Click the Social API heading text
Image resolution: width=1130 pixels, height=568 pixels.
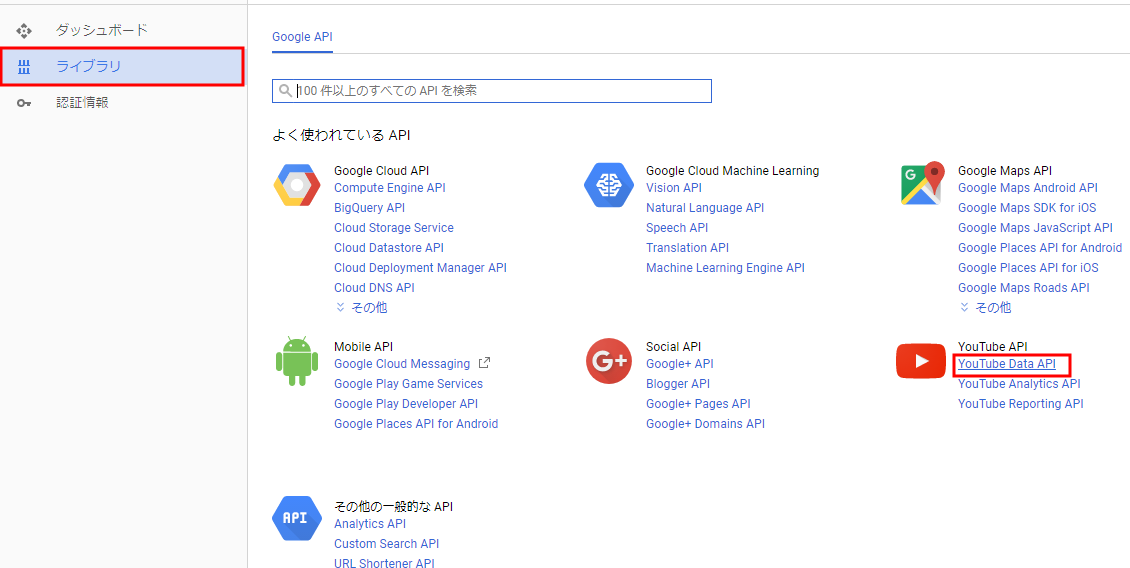tap(674, 347)
